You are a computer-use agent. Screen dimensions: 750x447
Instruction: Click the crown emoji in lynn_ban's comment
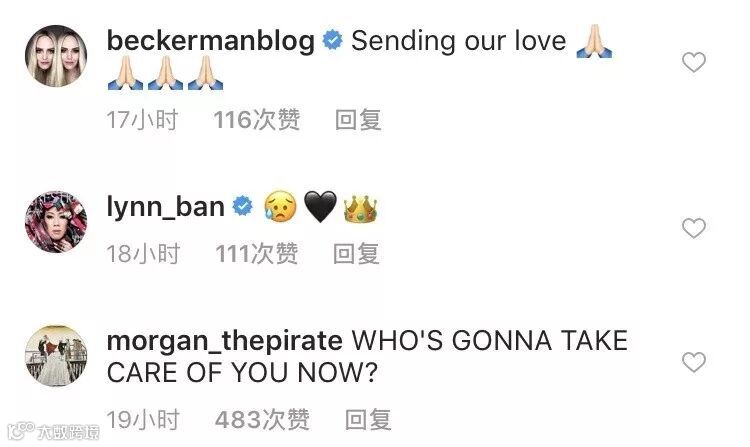361,208
